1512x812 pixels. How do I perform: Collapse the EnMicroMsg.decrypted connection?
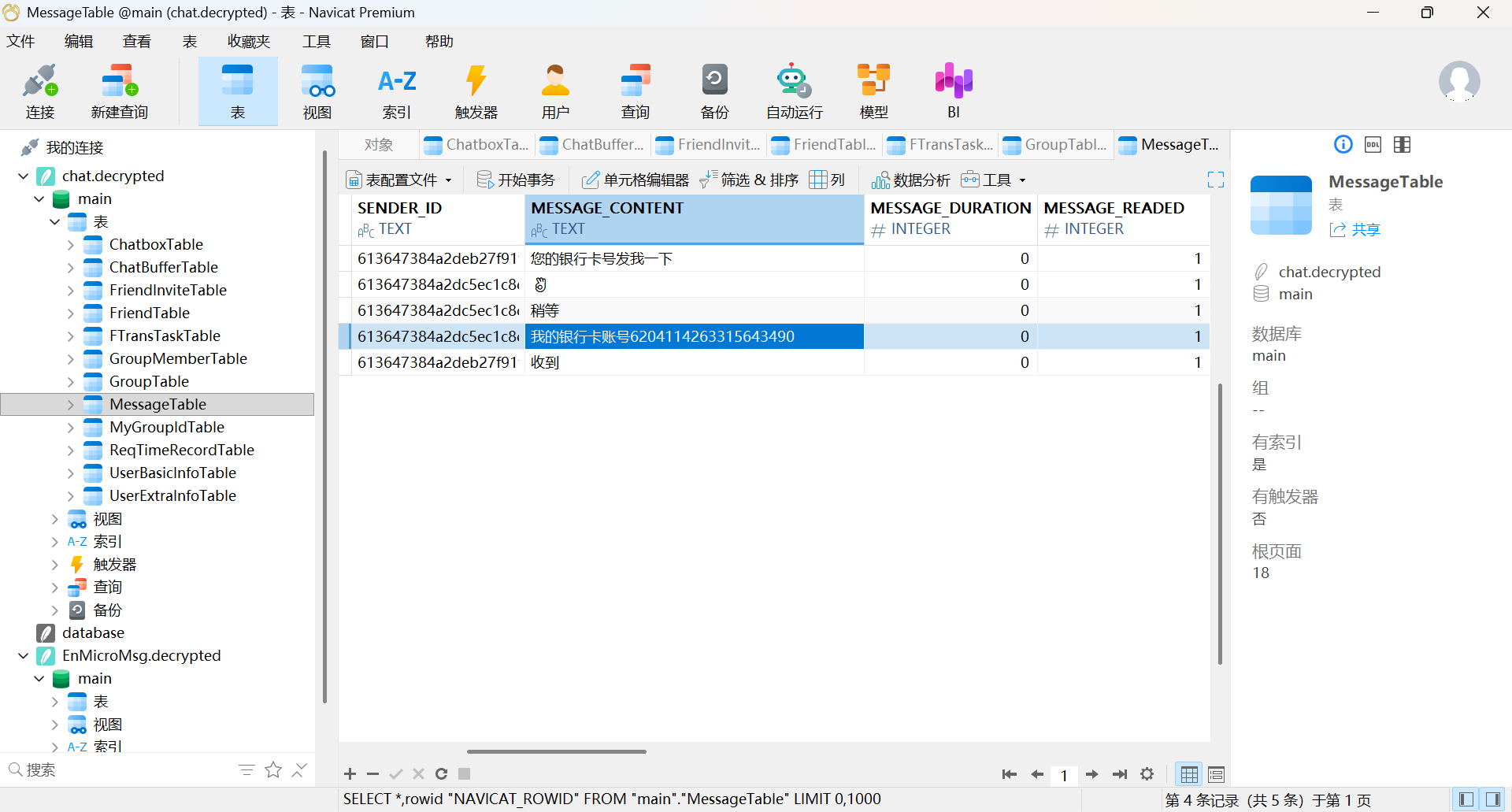click(24, 655)
